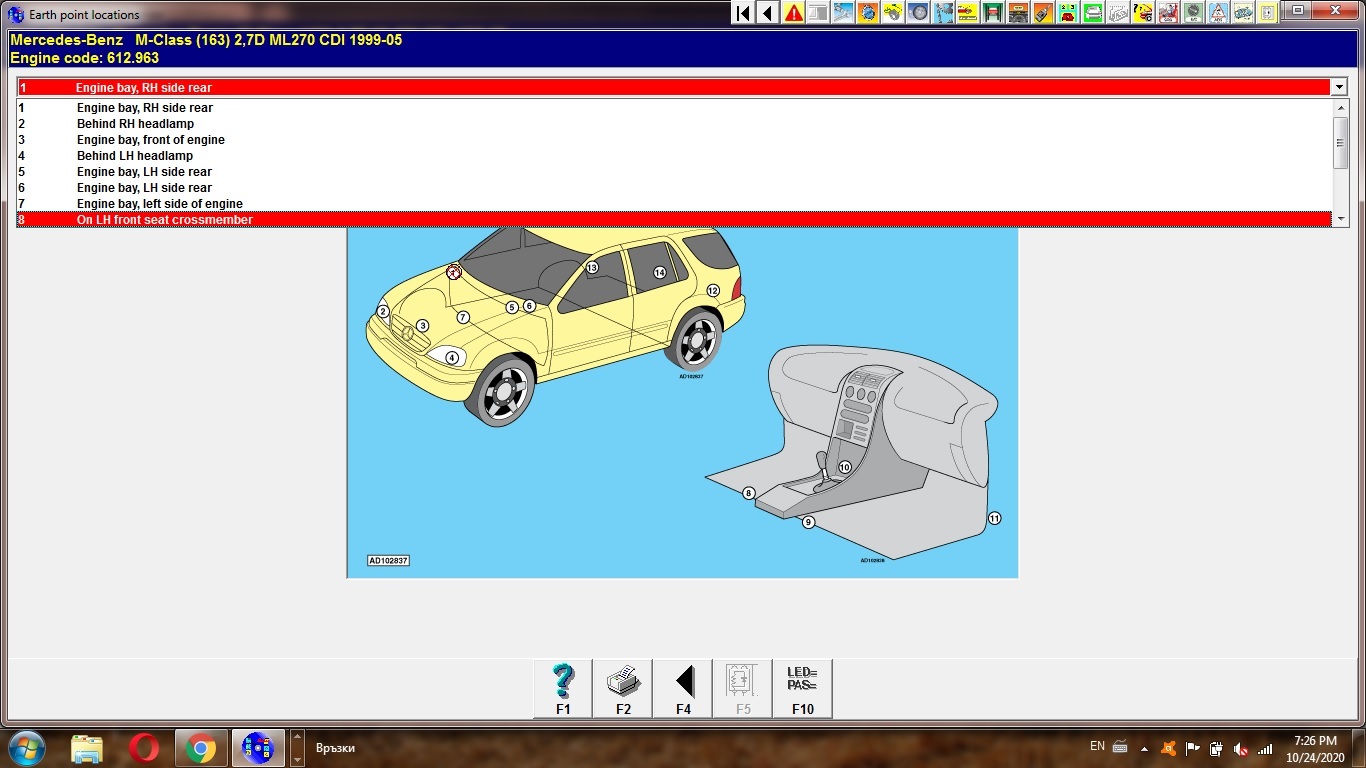The image size is (1366, 768).
Task: Open the orange diagnostic tester toolbar icon
Action: click(x=1043, y=13)
